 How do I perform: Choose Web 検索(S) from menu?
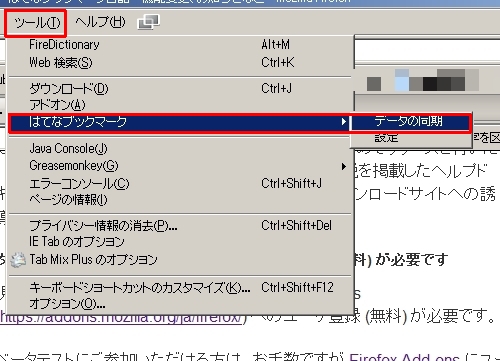coord(180,62)
